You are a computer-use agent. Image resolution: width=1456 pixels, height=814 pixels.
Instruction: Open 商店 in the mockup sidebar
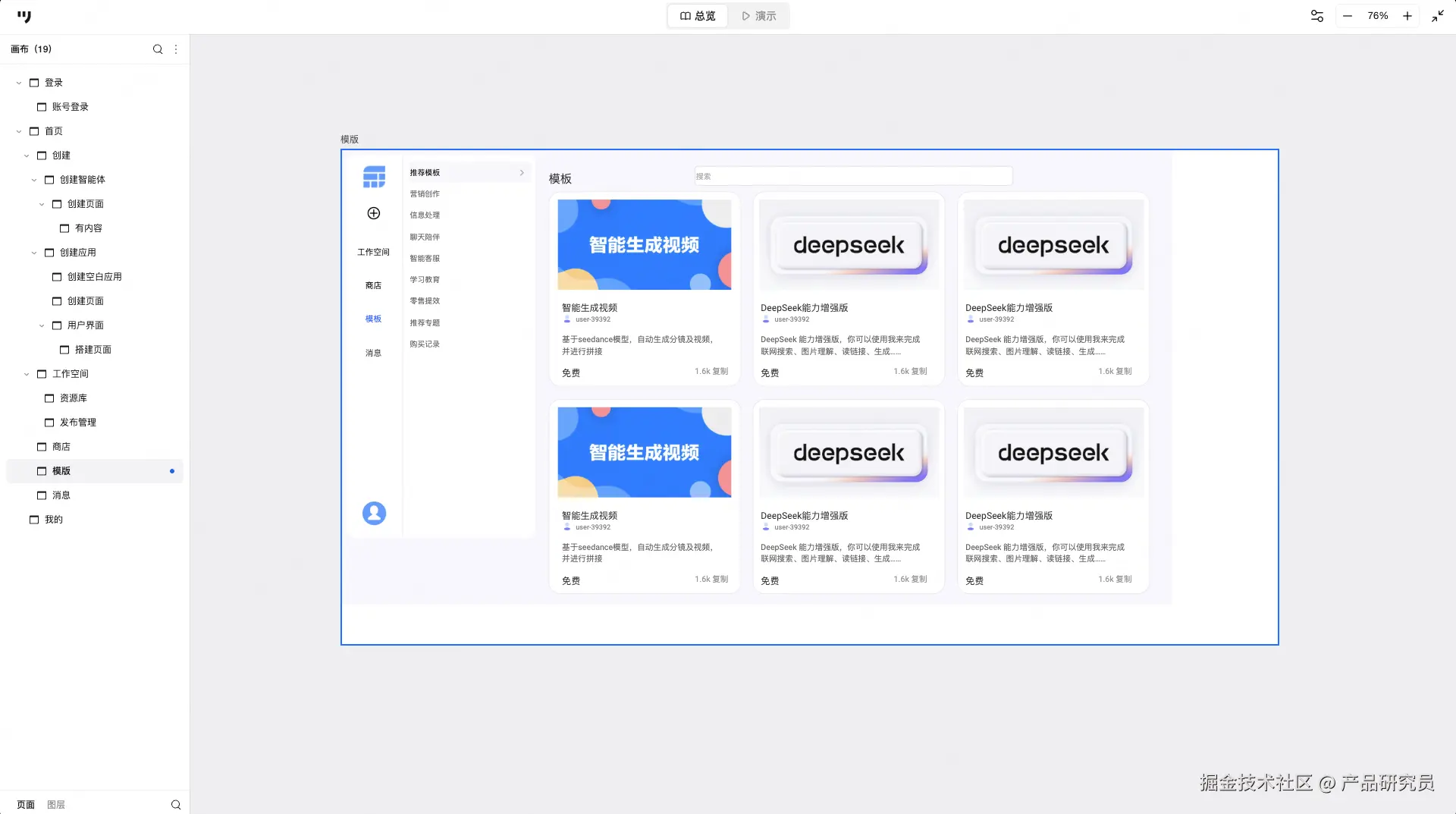coord(374,286)
